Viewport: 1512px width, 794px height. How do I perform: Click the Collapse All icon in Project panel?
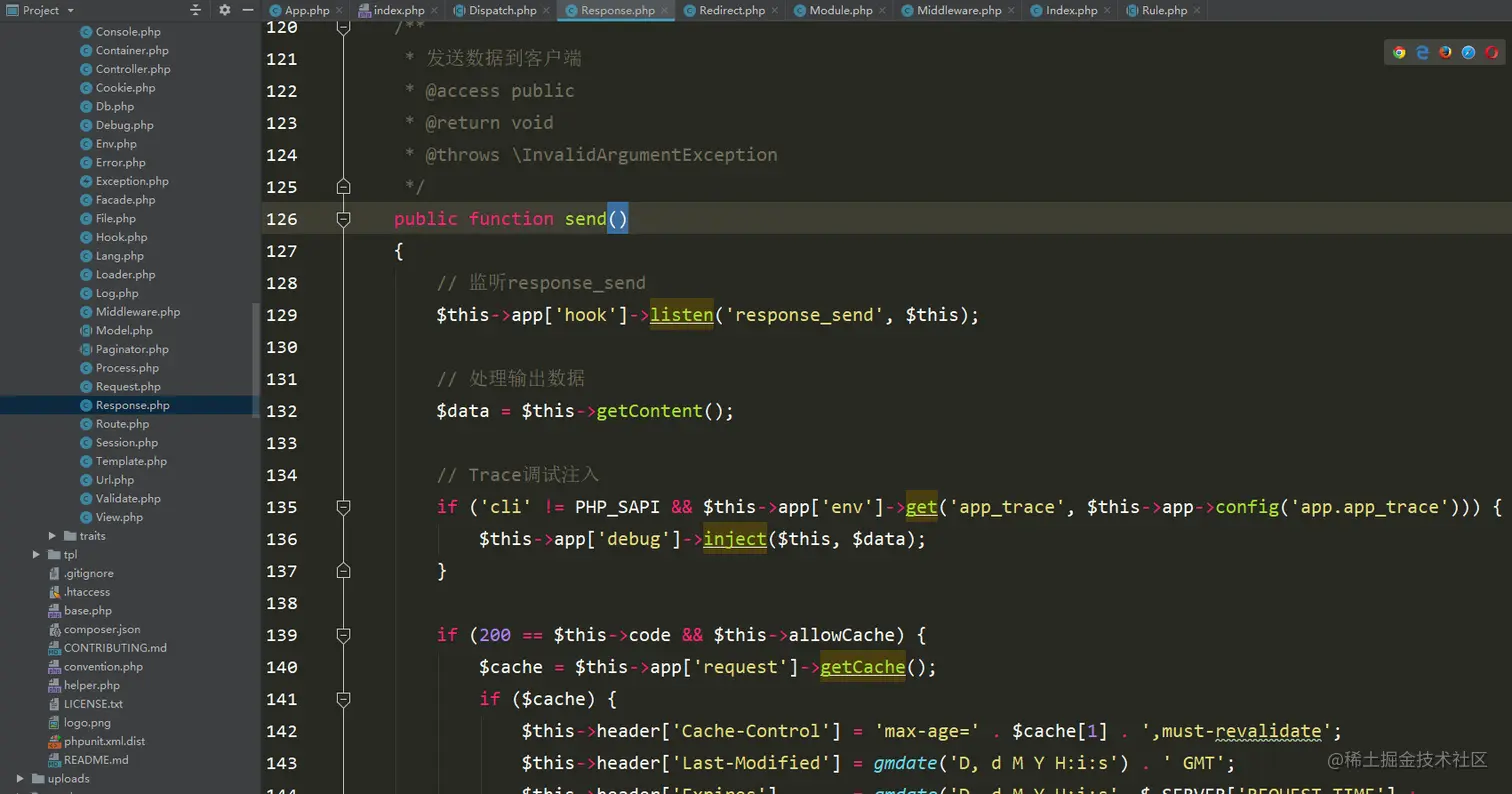point(196,10)
